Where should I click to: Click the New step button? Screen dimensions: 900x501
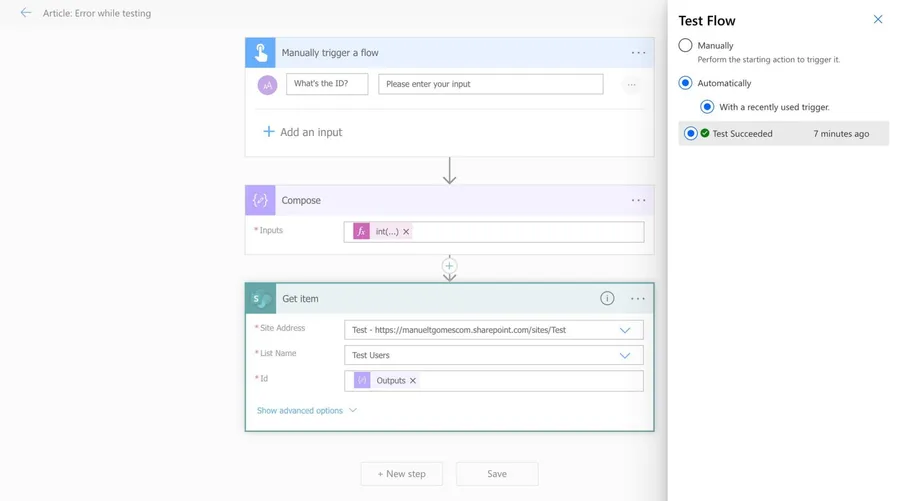(x=401, y=473)
